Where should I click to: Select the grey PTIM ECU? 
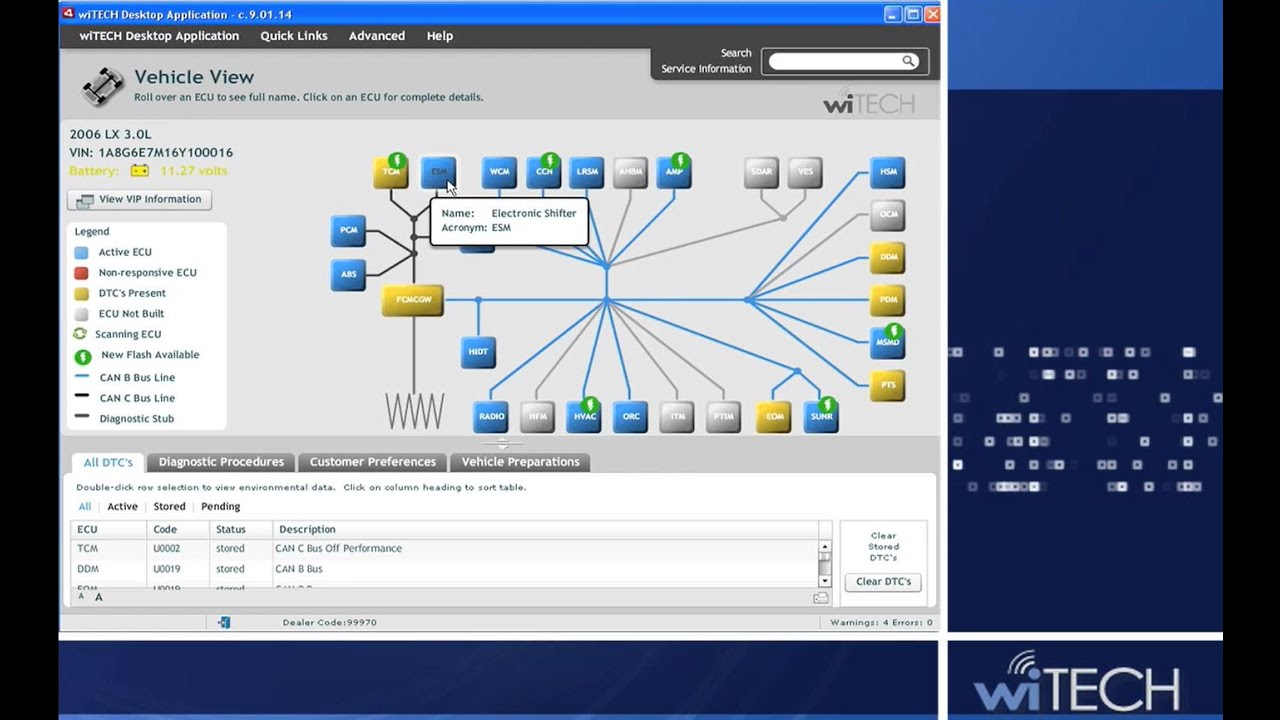click(x=723, y=417)
